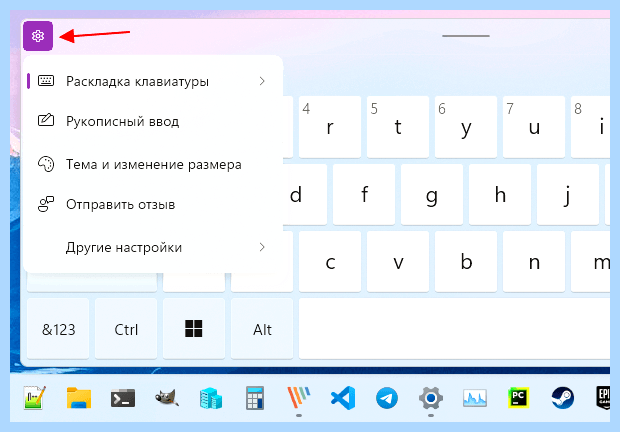Open Steam from the taskbar

563,398
